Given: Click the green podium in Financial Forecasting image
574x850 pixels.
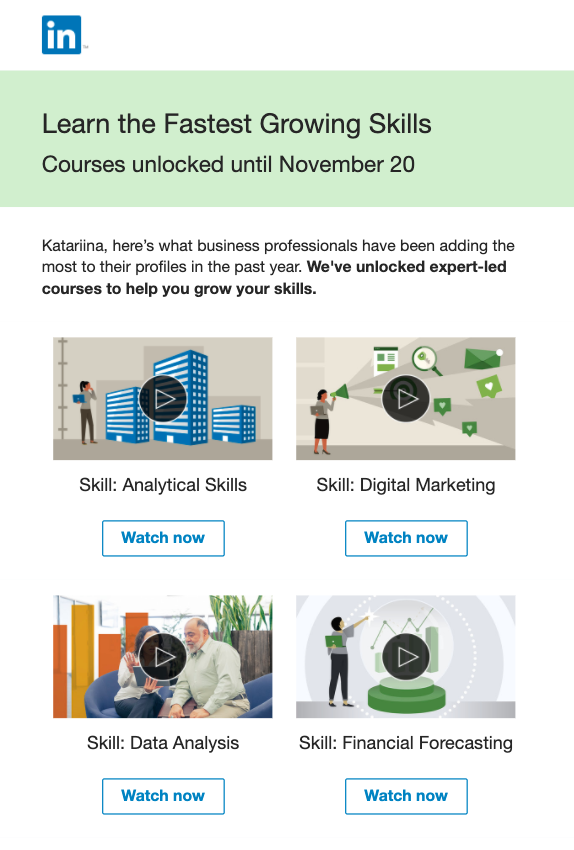Looking at the screenshot, I should click(x=406, y=697).
